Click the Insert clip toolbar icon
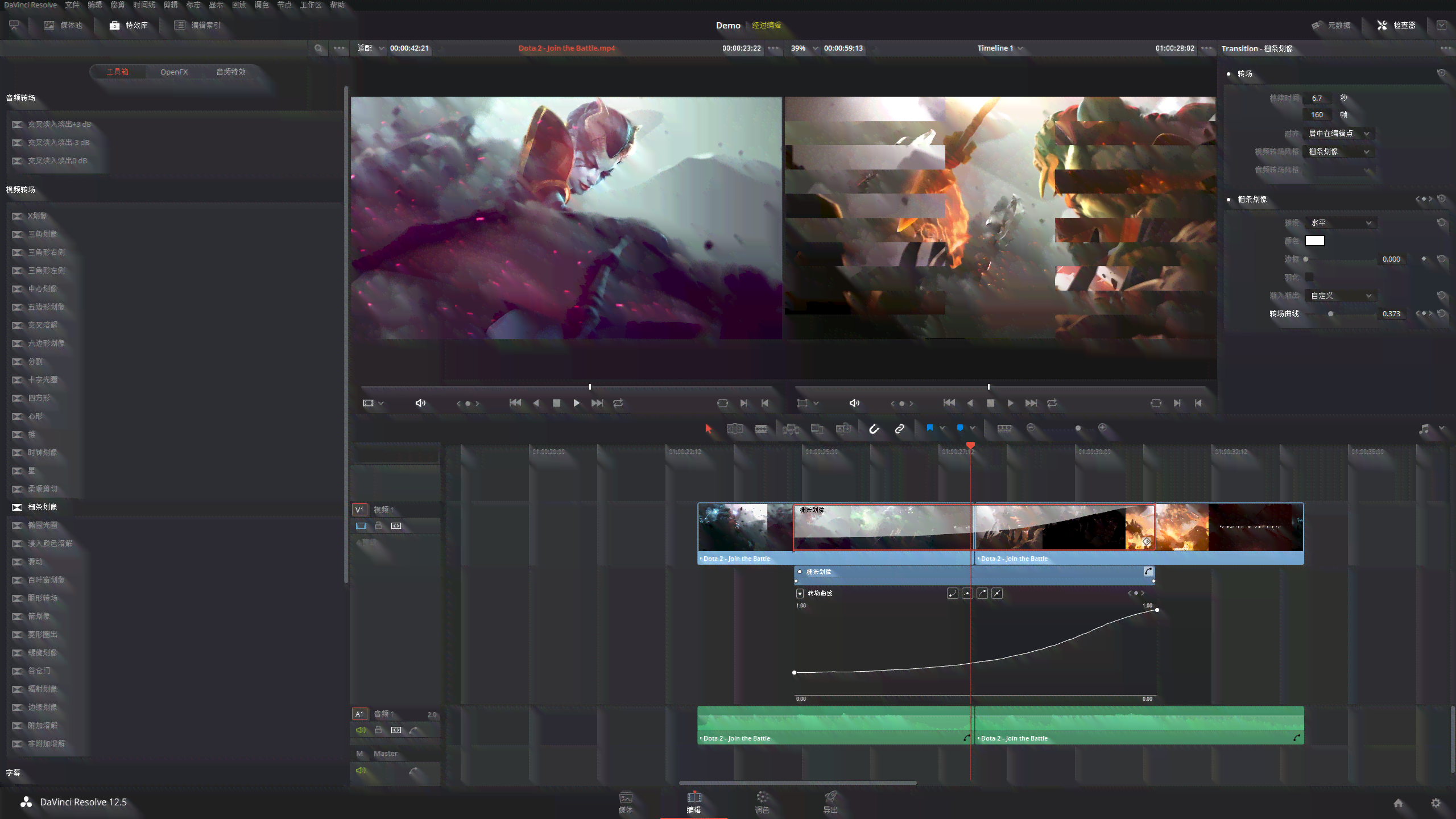The width and height of the screenshot is (1456, 819). pyautogui.click(x=791, y=429)
